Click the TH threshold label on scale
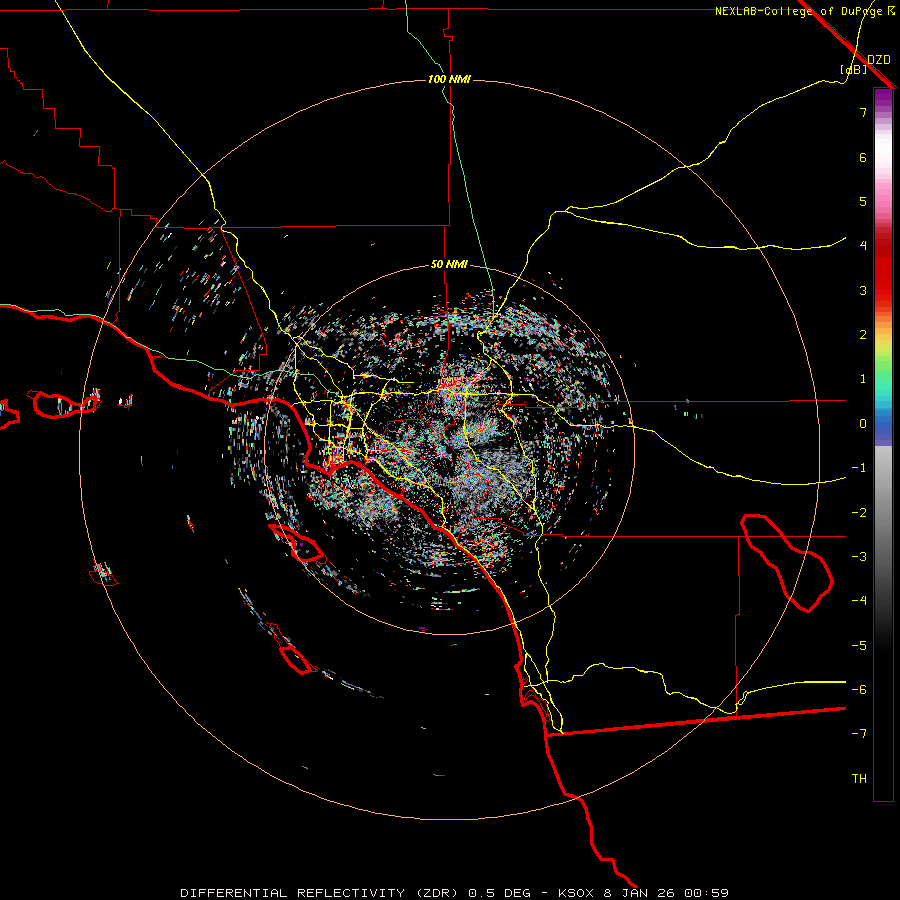This screenshot has width=900, height=900. click(859, 779)
